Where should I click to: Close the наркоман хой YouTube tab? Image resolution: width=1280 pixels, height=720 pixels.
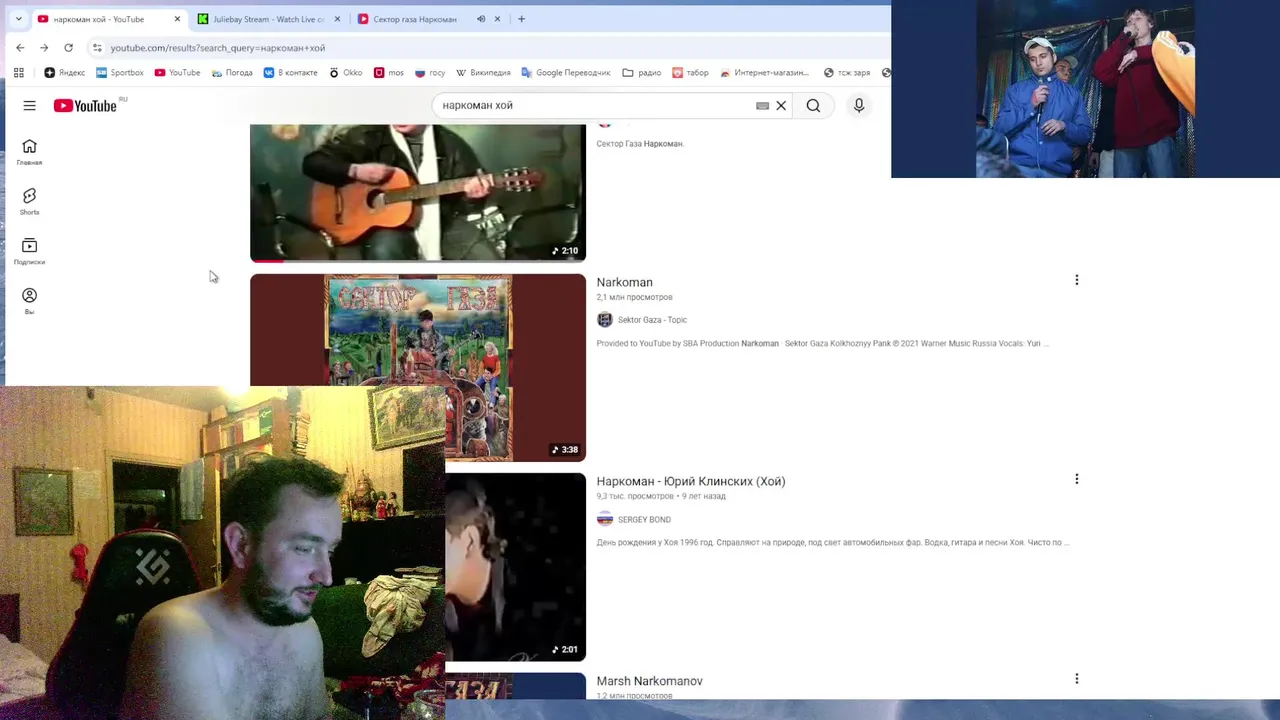point(177,19)
